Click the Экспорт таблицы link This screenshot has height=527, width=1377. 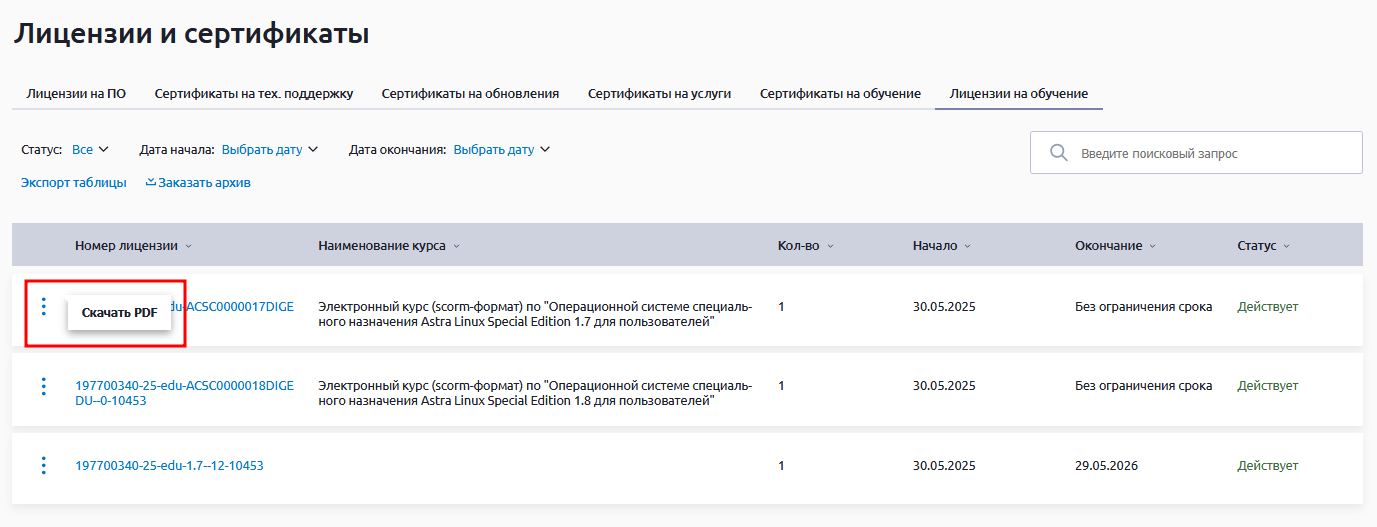point(74,182)
